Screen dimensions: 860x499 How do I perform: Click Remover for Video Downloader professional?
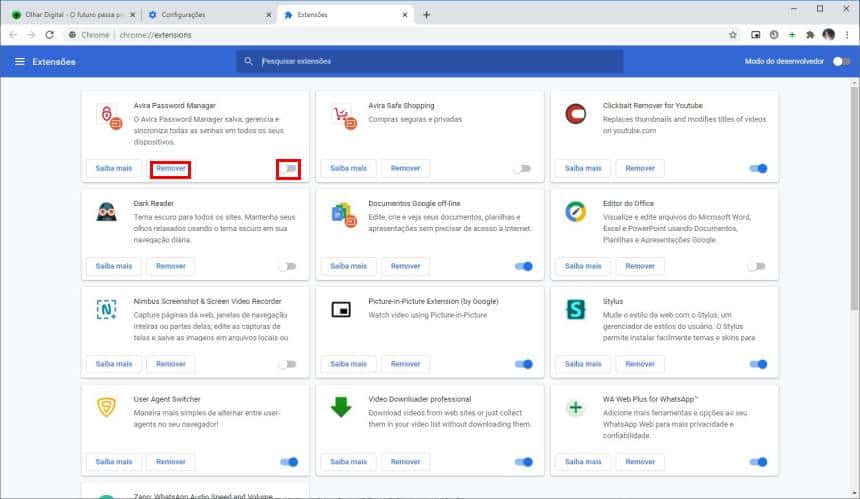point(405,462)
